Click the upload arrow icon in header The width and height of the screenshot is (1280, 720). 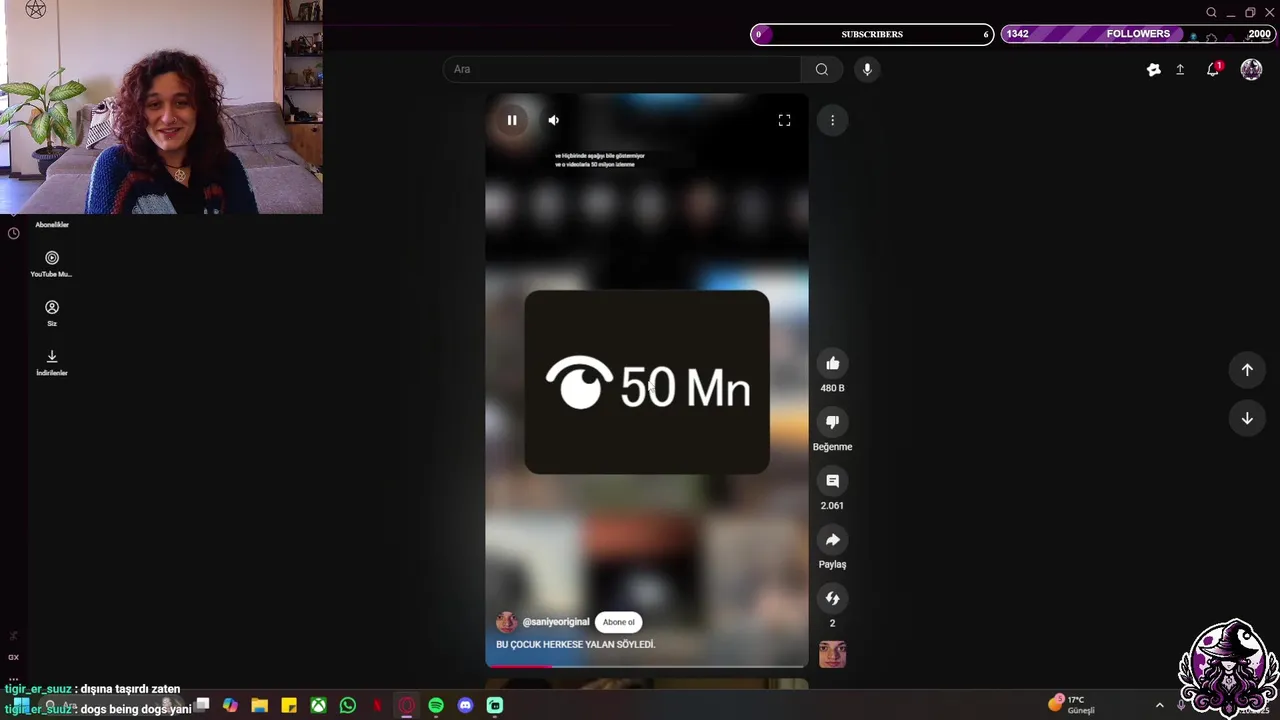tap(1180, 70)
